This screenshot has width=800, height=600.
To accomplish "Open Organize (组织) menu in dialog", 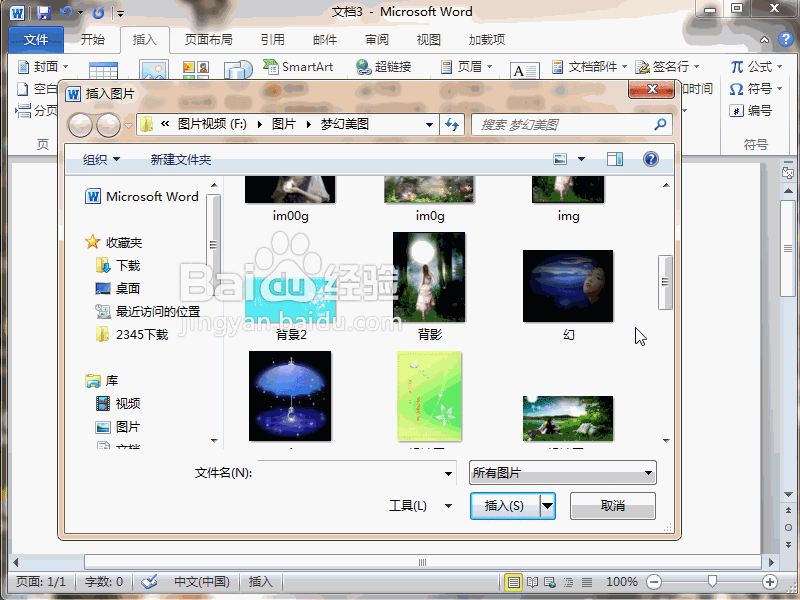I will pyautogui.click(x=102, y=160).
